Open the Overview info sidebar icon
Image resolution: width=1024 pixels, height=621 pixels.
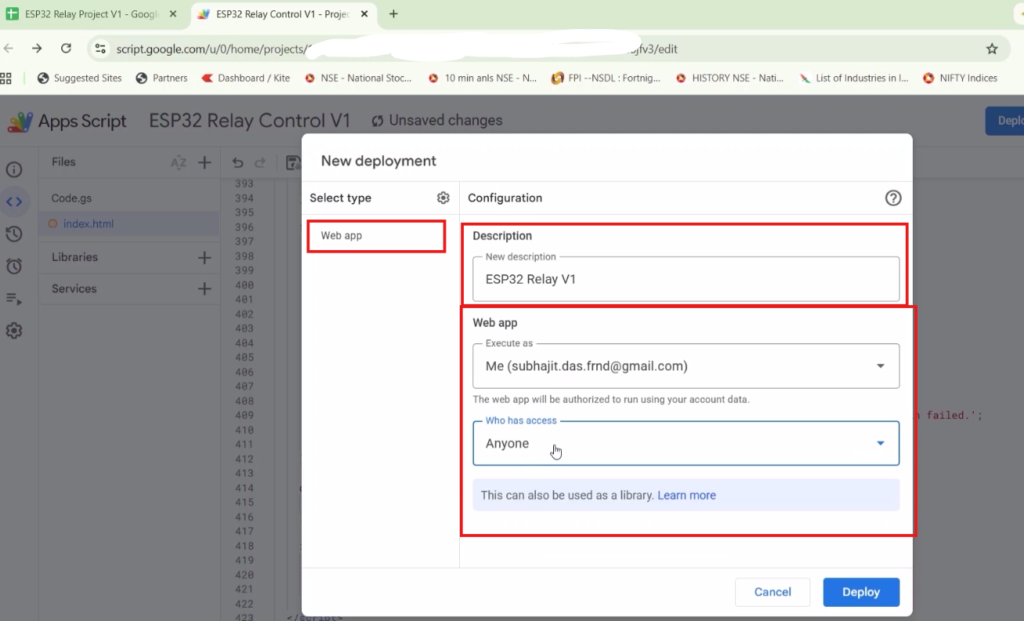coord(14,170)
